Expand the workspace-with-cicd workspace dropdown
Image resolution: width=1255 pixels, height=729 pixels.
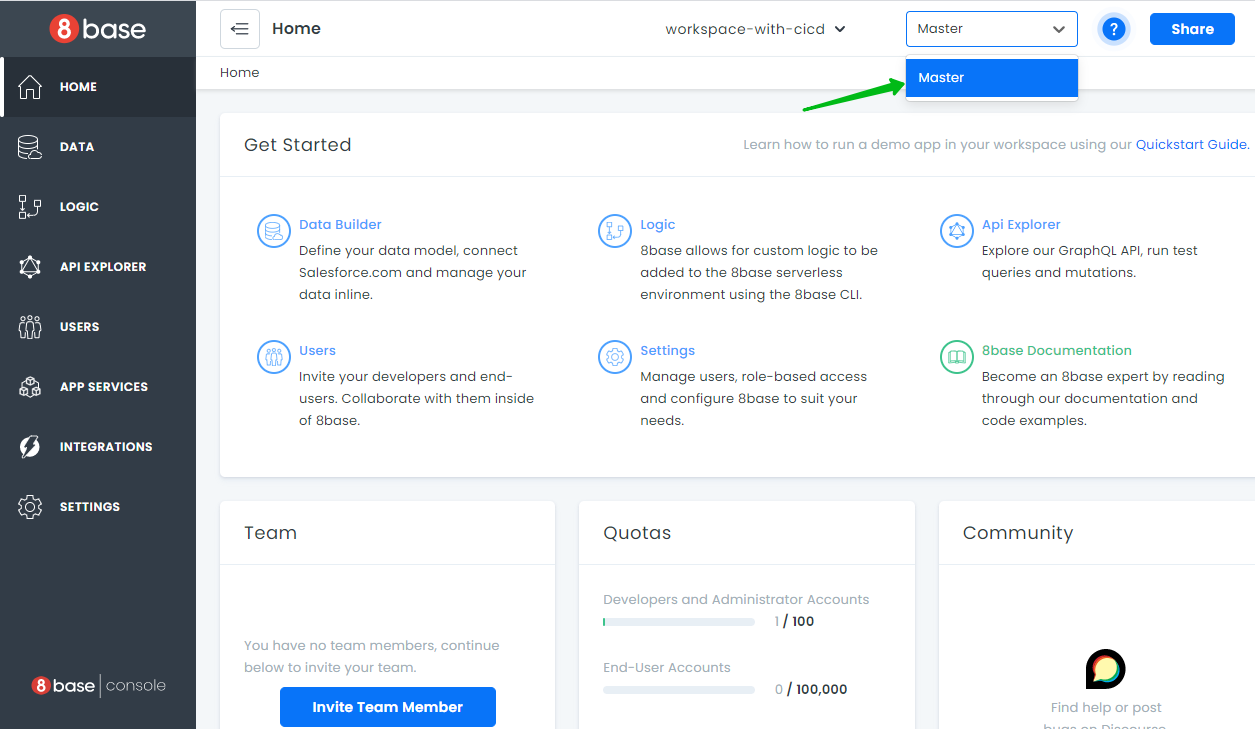755,29
